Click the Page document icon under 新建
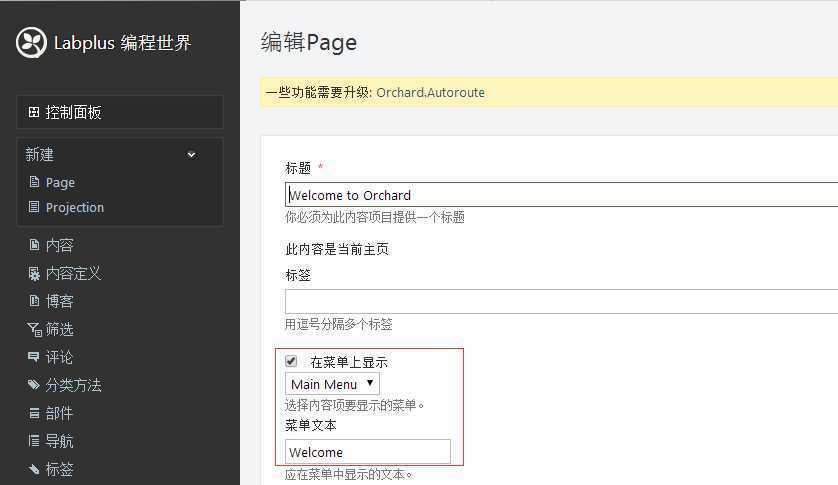The width and height of the screenshot is (838, 485). pyautogui.click(x=34, y=182)
